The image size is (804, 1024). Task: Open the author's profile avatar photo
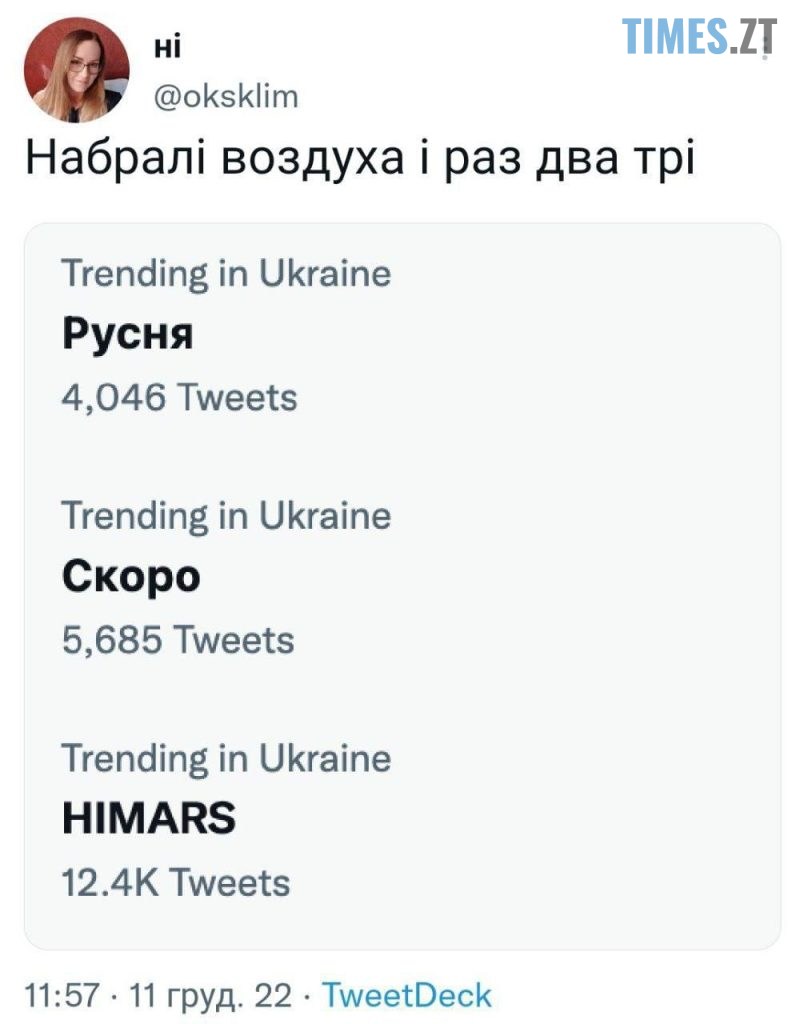point(77,70)
